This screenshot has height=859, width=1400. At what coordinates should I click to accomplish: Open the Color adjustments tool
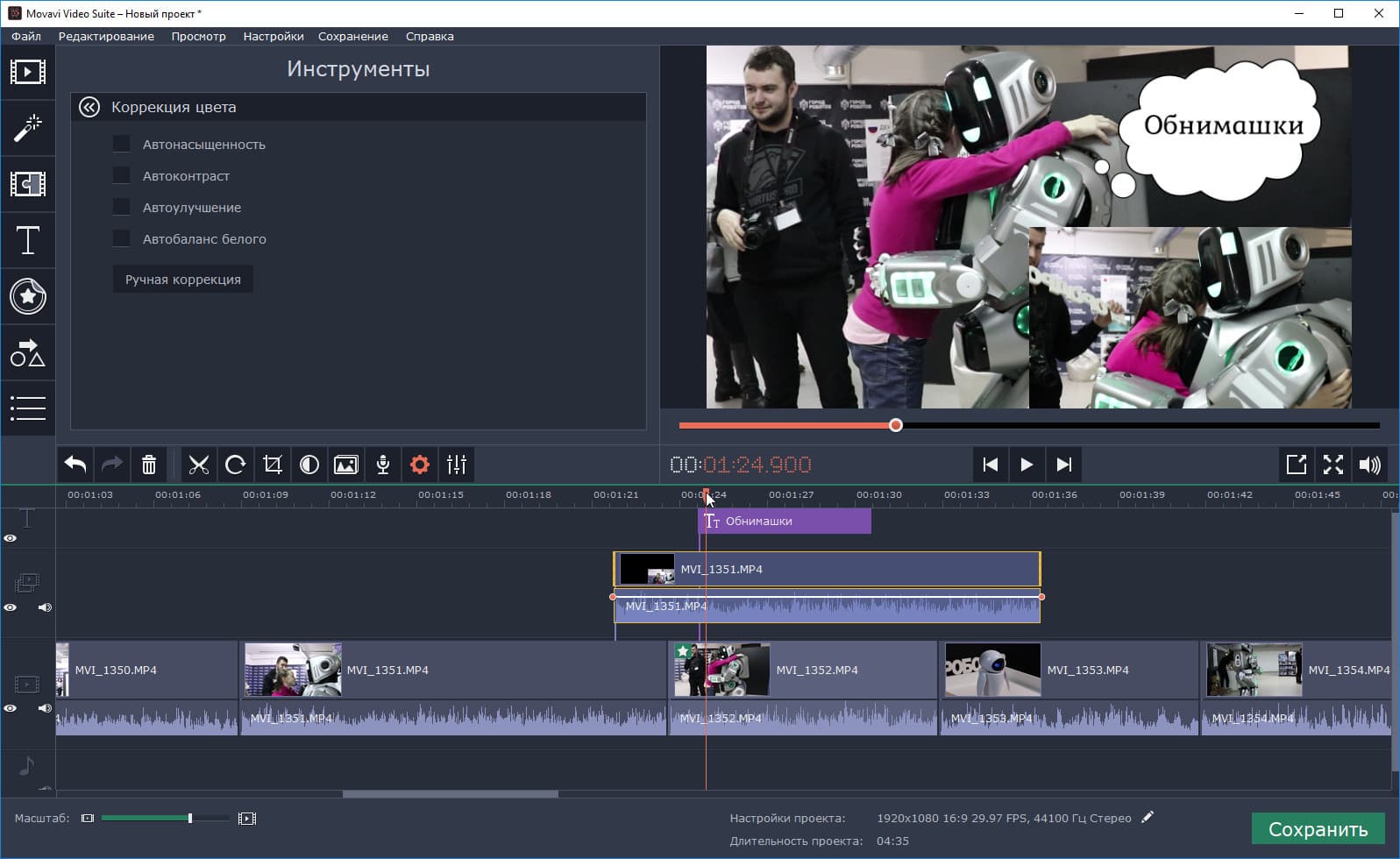(309, 465)
